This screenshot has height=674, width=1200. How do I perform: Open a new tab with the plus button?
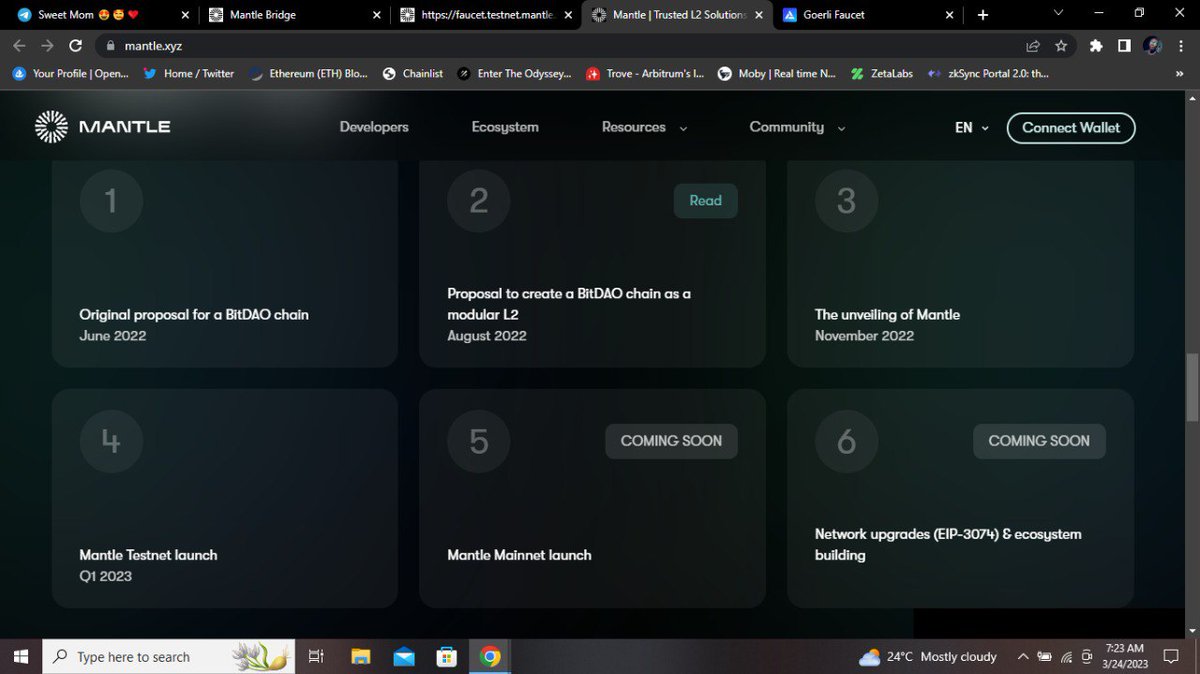(982, 15)
